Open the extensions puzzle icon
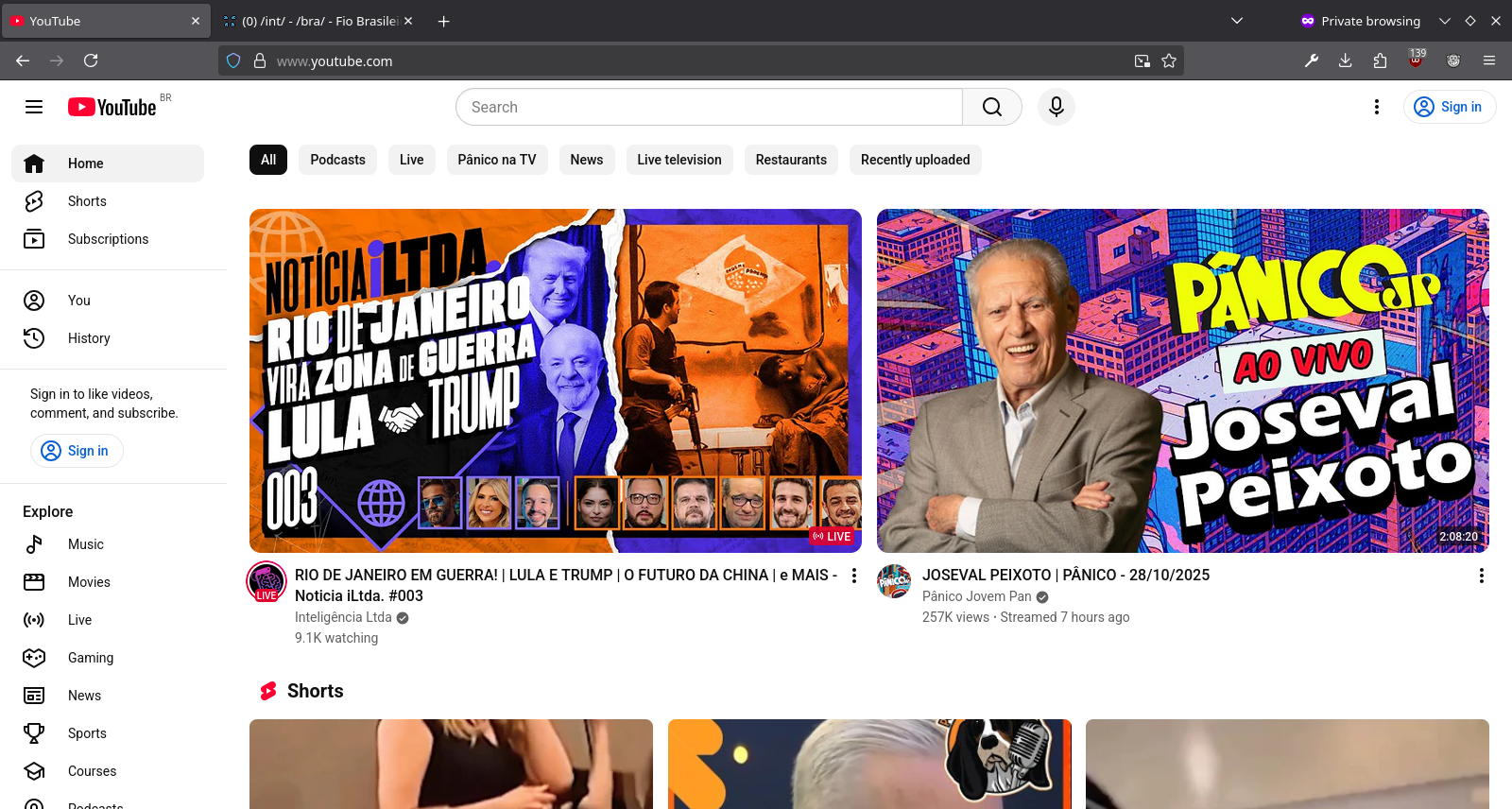The width and height of the screenshot is (1512, 809). click(x=1380, y=60)
